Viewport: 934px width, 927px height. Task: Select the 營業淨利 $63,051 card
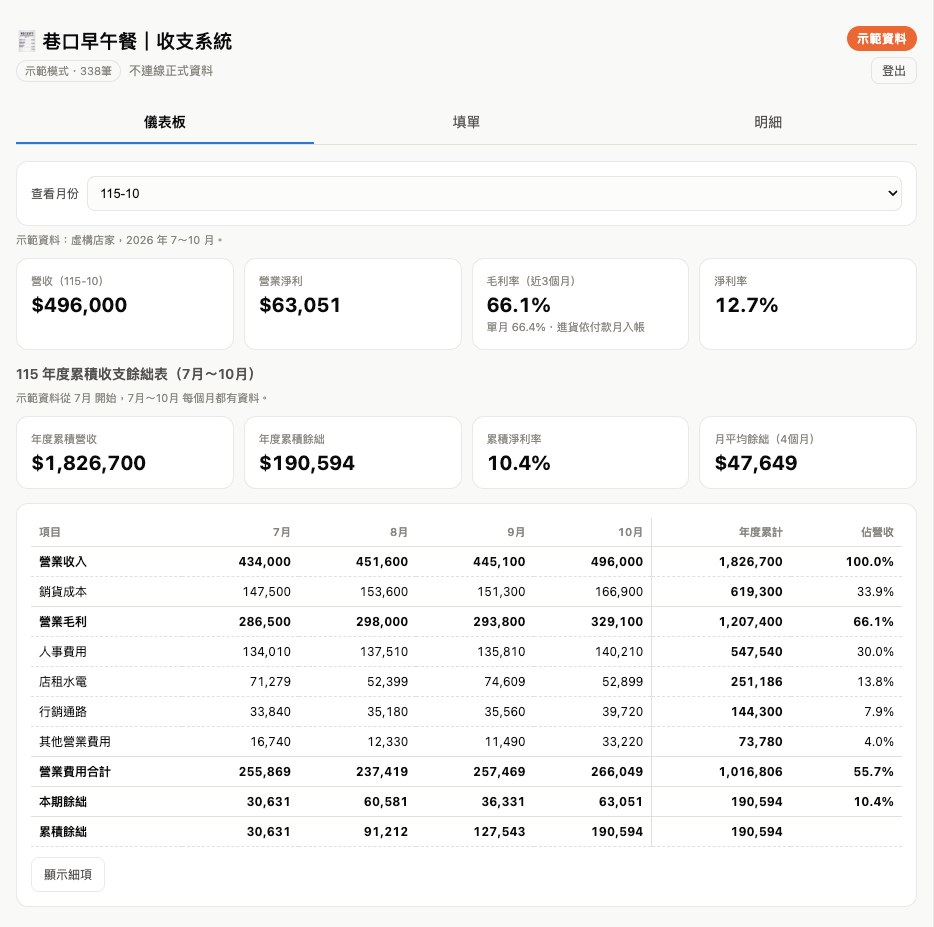pyautogui.click(x=353, y=304)
